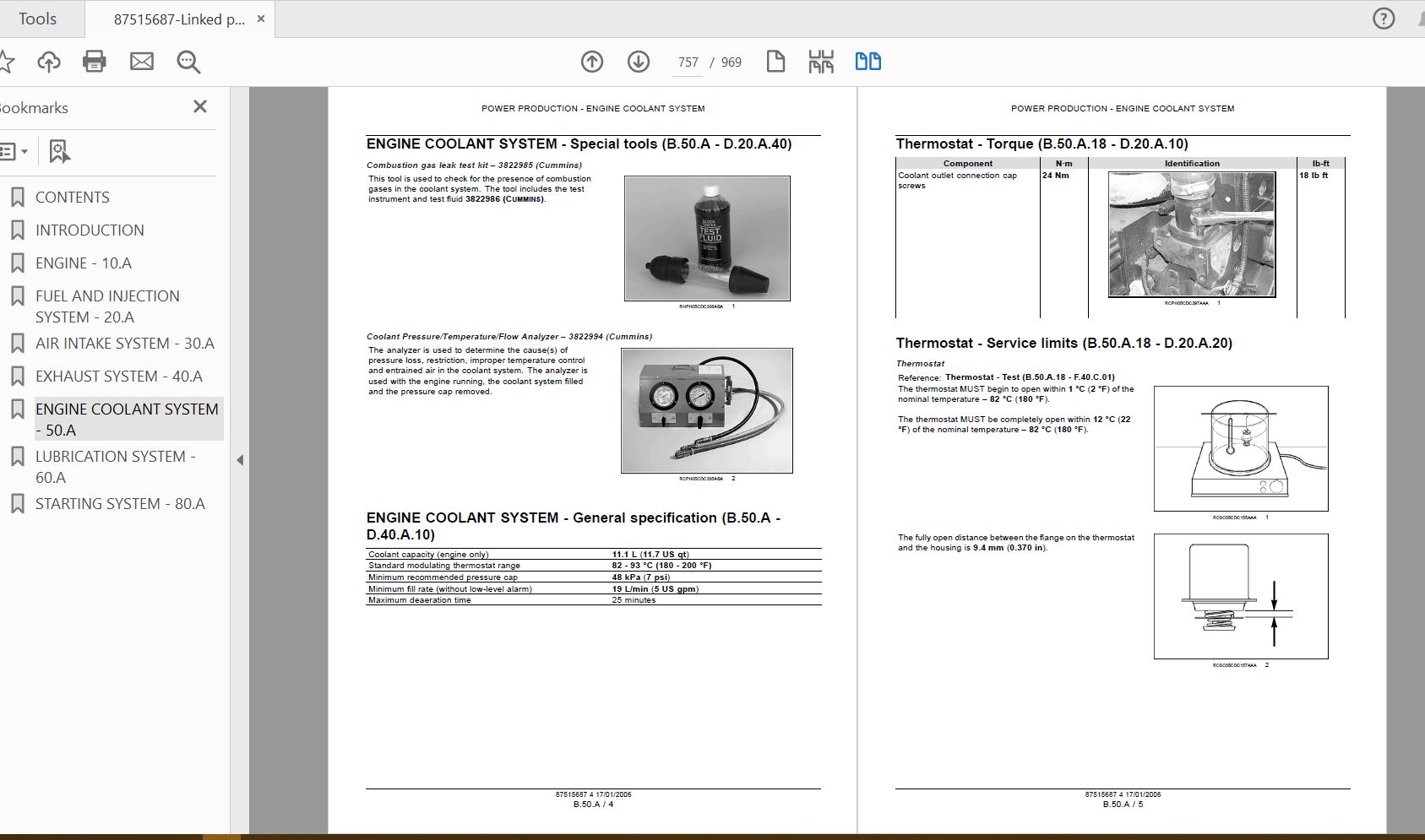Open bookmark options dropdown menu
Image resolution: width=1425 pixels, height=840 pixels.
pyautogui.click(x=14, y=152)
